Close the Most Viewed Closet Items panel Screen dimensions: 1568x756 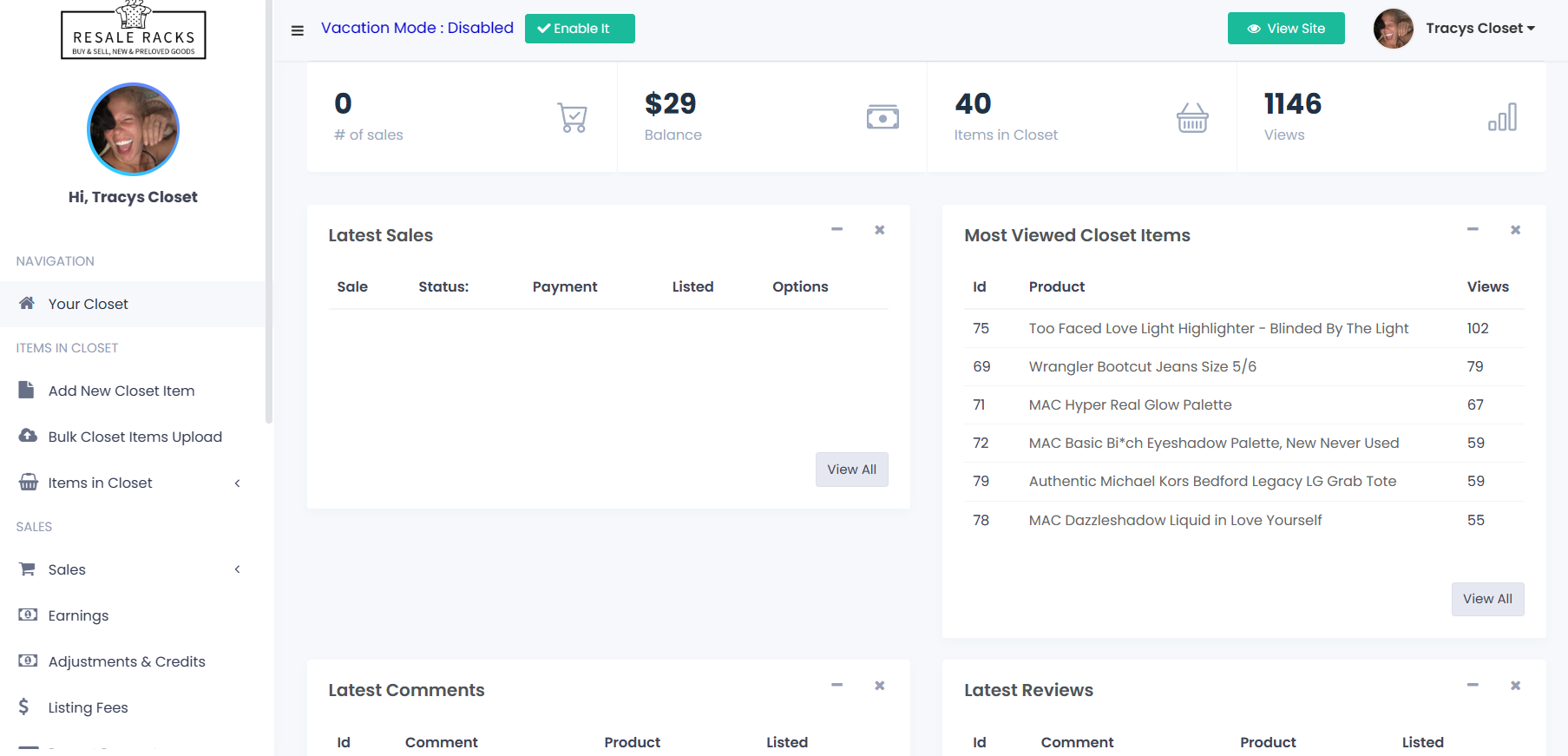(x=1515, y=230)
